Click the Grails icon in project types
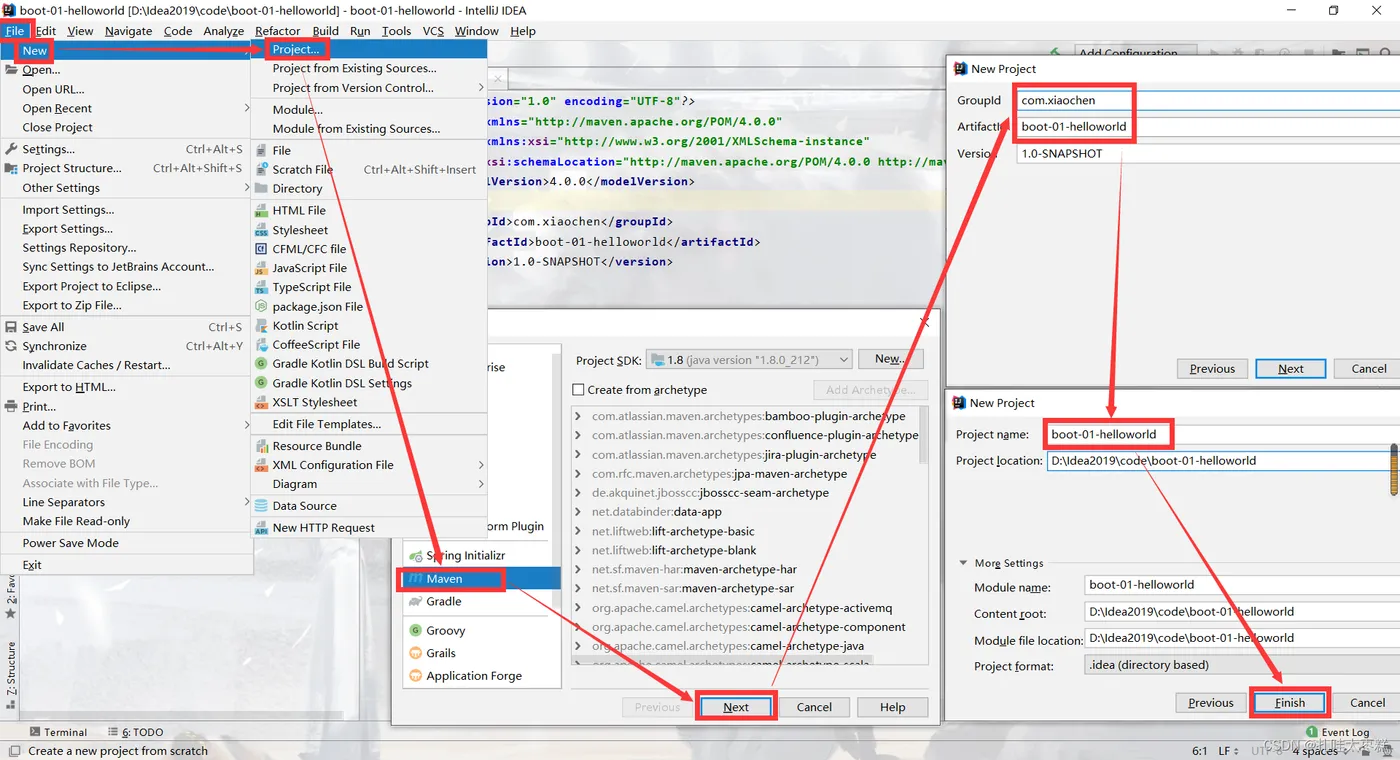The width and height of the screenshot is (1400, 760). 415,653
